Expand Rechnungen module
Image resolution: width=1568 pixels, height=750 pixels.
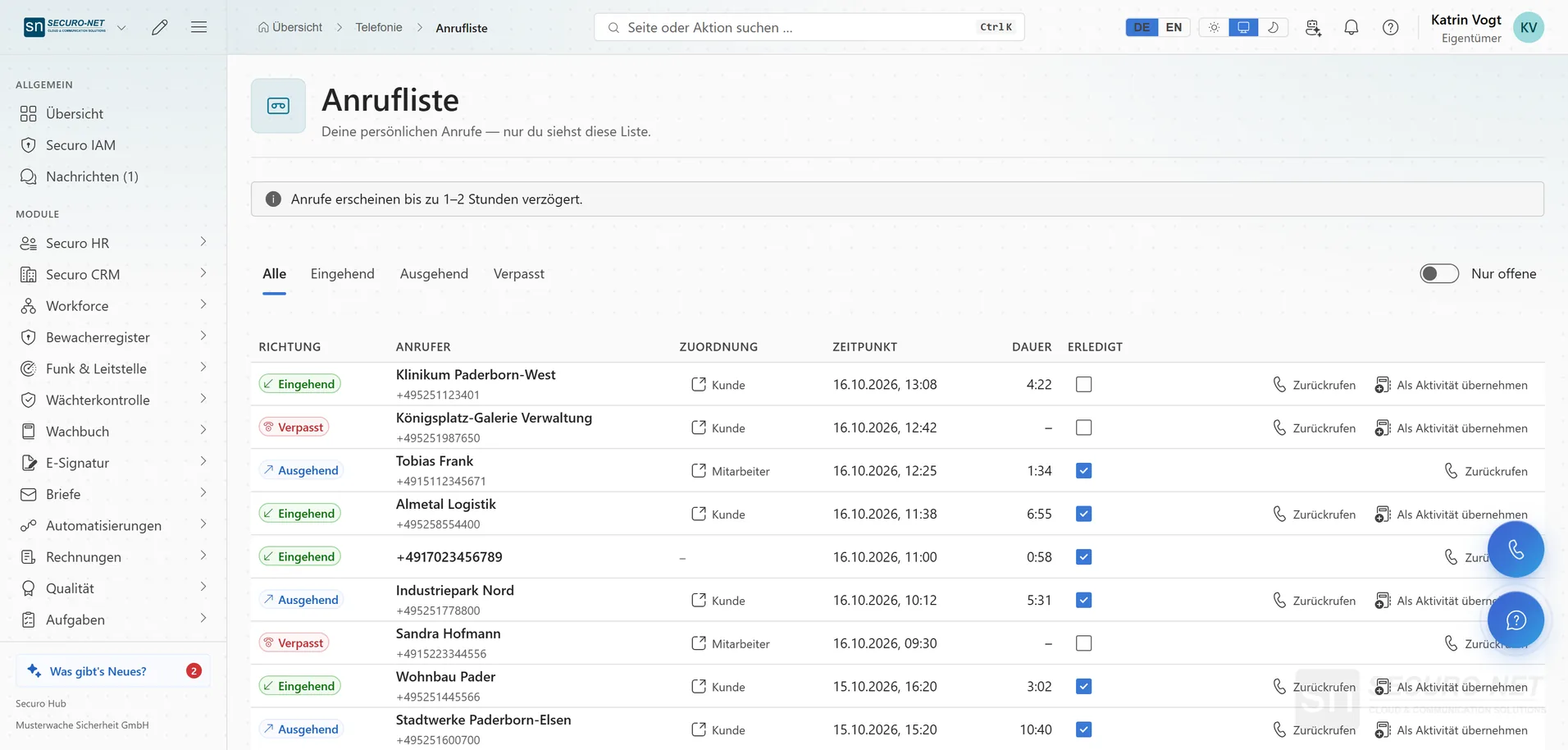click(x=203, y=556)
